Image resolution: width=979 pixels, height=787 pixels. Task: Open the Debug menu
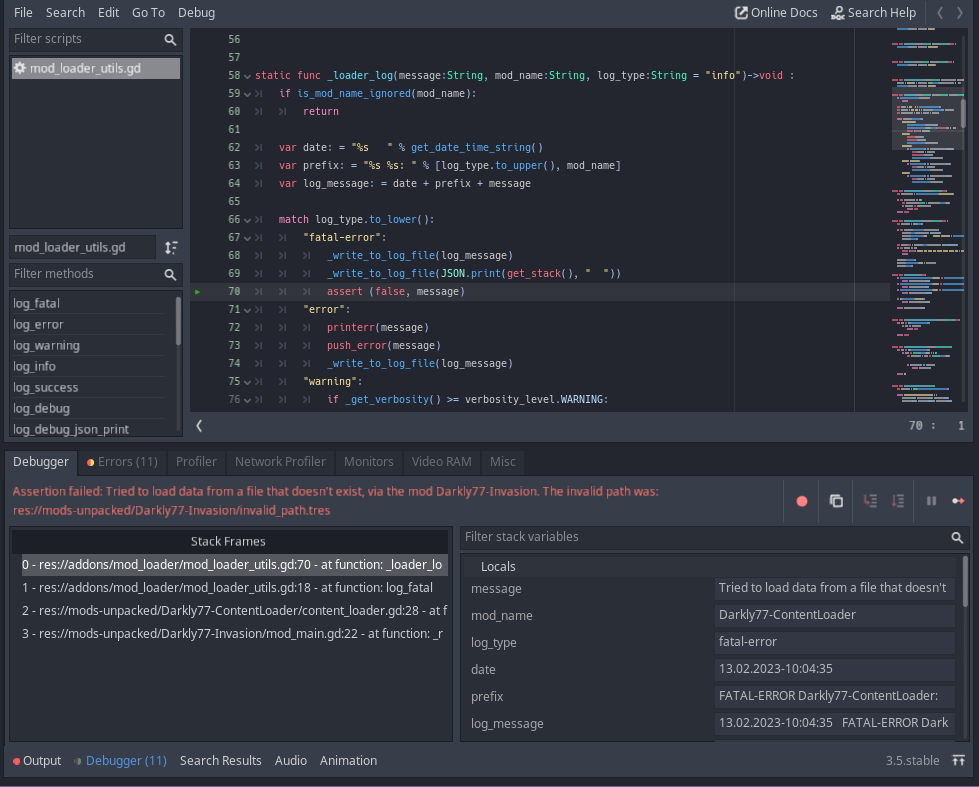196,13
